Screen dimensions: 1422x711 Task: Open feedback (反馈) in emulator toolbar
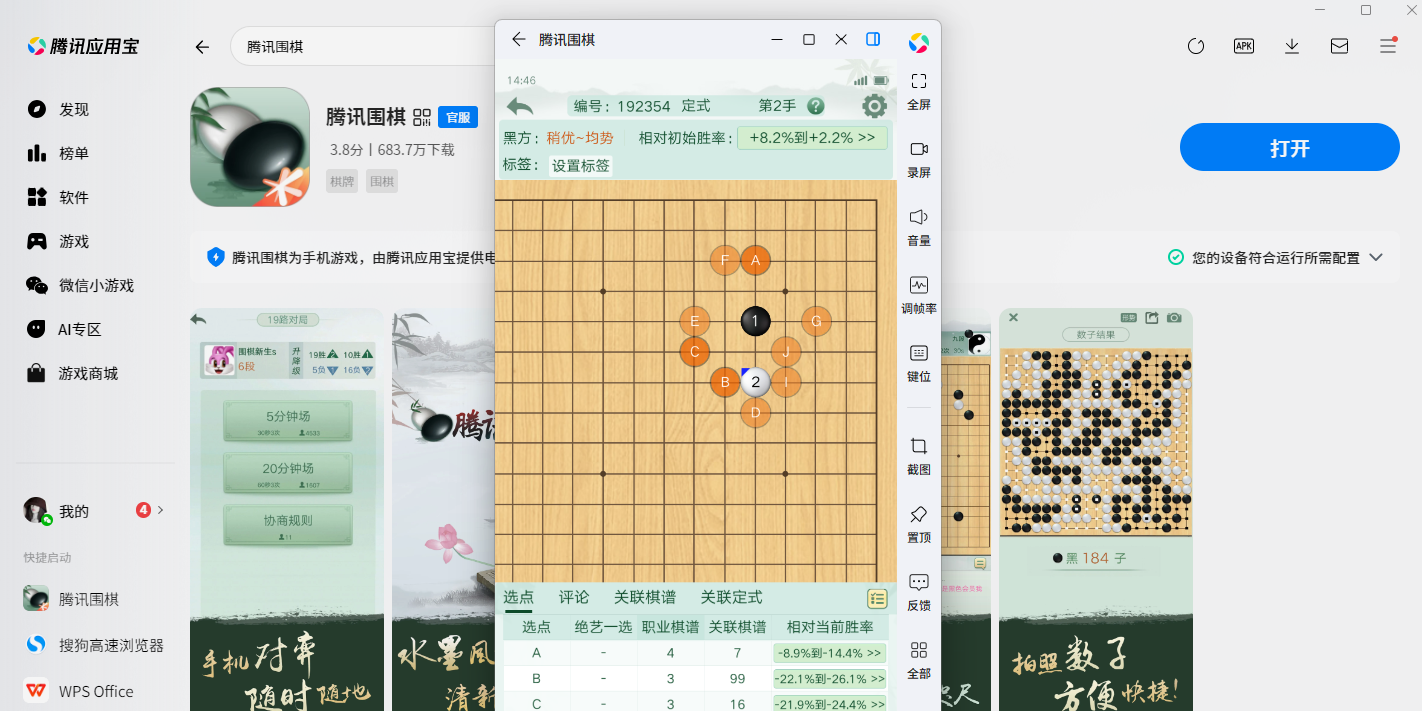[x=918, y=592]
